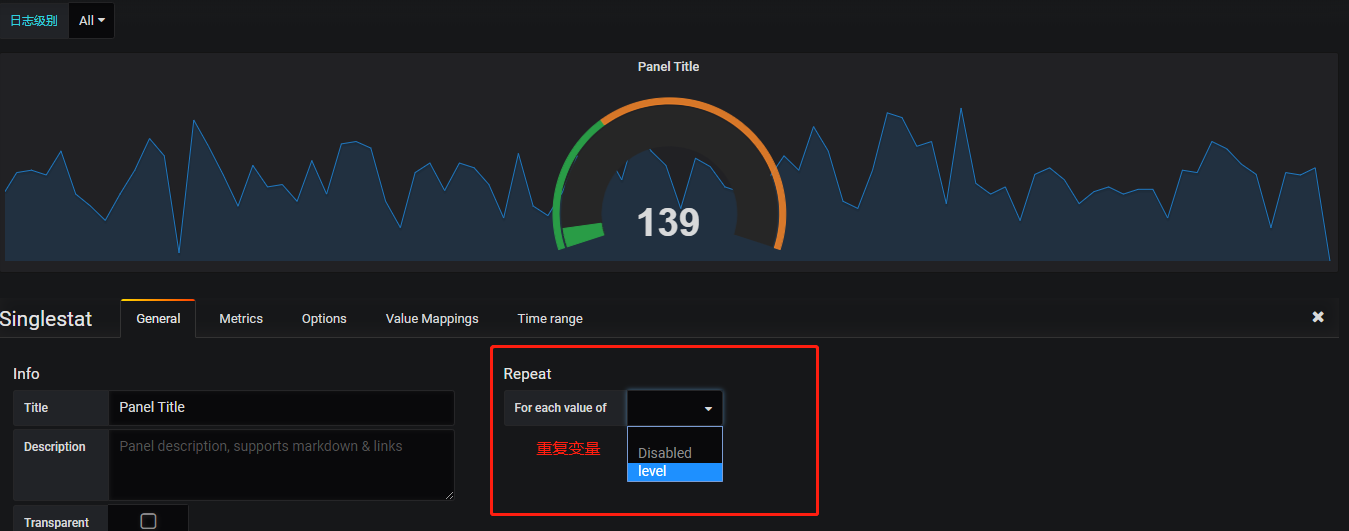Open the Value Mappings tab
The height and width of the screenshot is (531, 1349).
point(432,318)
